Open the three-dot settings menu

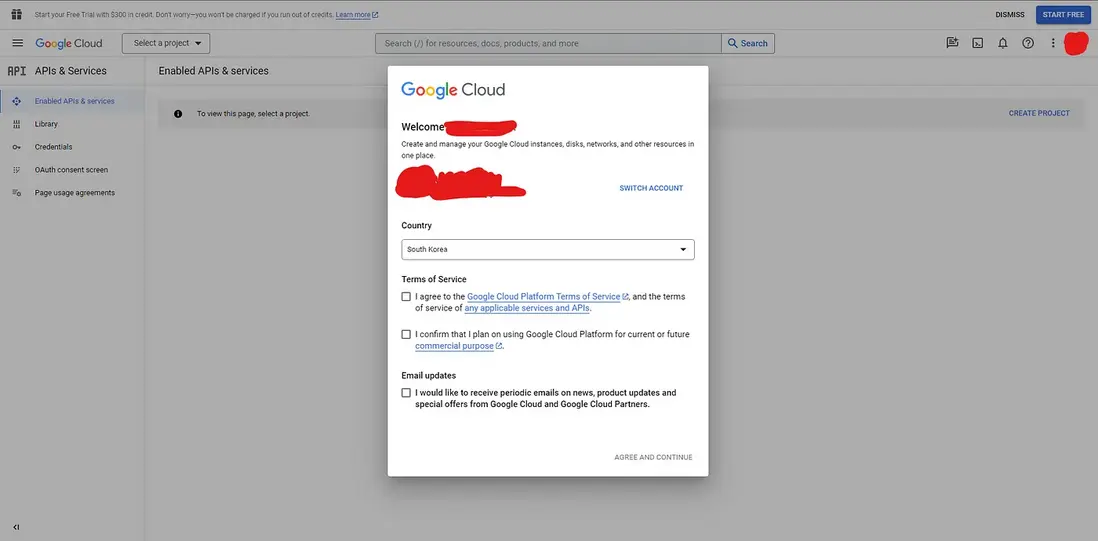coord(1052,43)
